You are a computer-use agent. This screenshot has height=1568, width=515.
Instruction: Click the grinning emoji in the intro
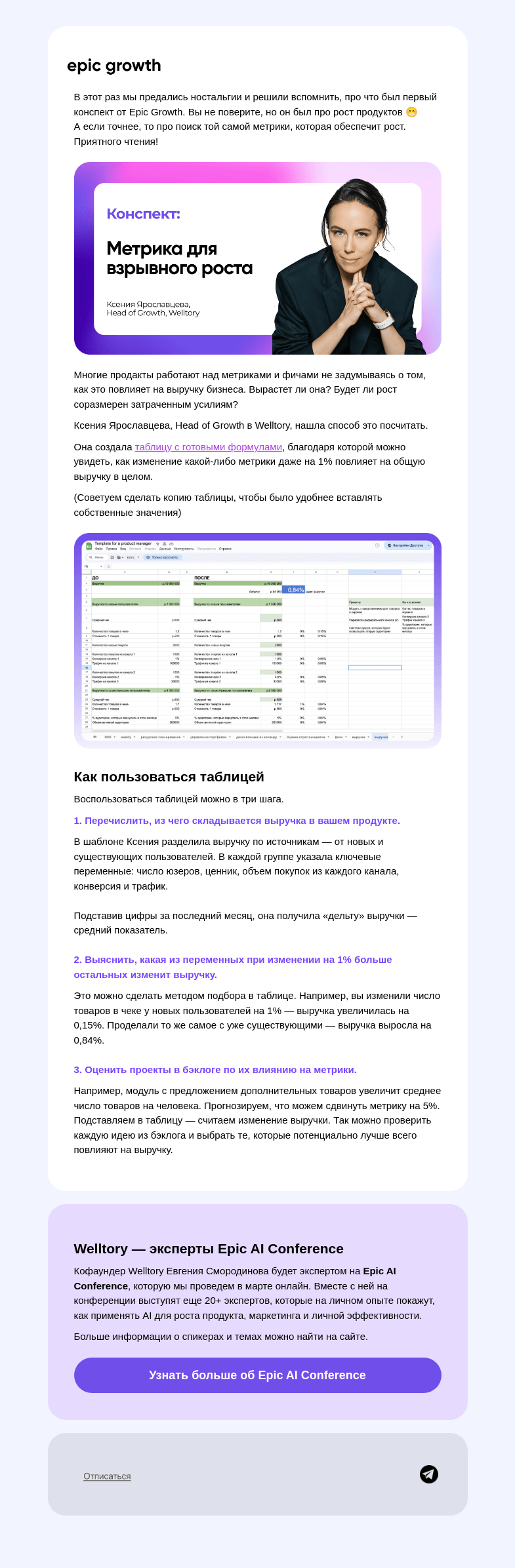411,112
